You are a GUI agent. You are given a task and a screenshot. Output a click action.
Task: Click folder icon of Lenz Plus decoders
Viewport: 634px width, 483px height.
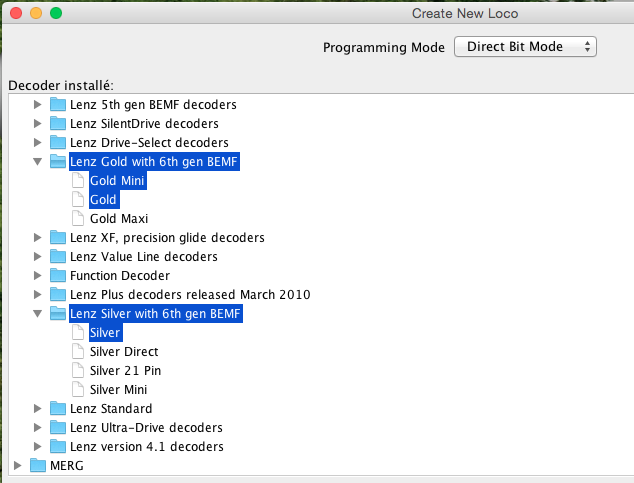coord(58,294)
